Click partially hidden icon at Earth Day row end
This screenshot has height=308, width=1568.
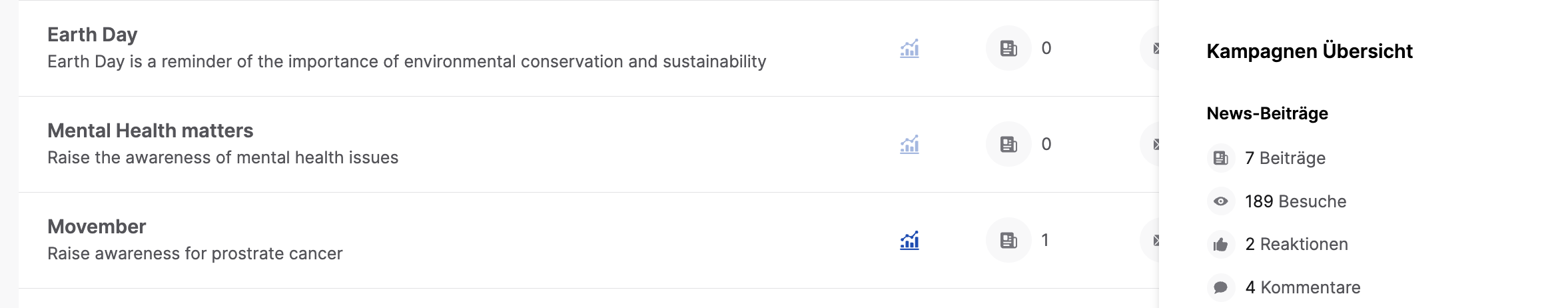pyautogui.click(x=1150, y=48)
